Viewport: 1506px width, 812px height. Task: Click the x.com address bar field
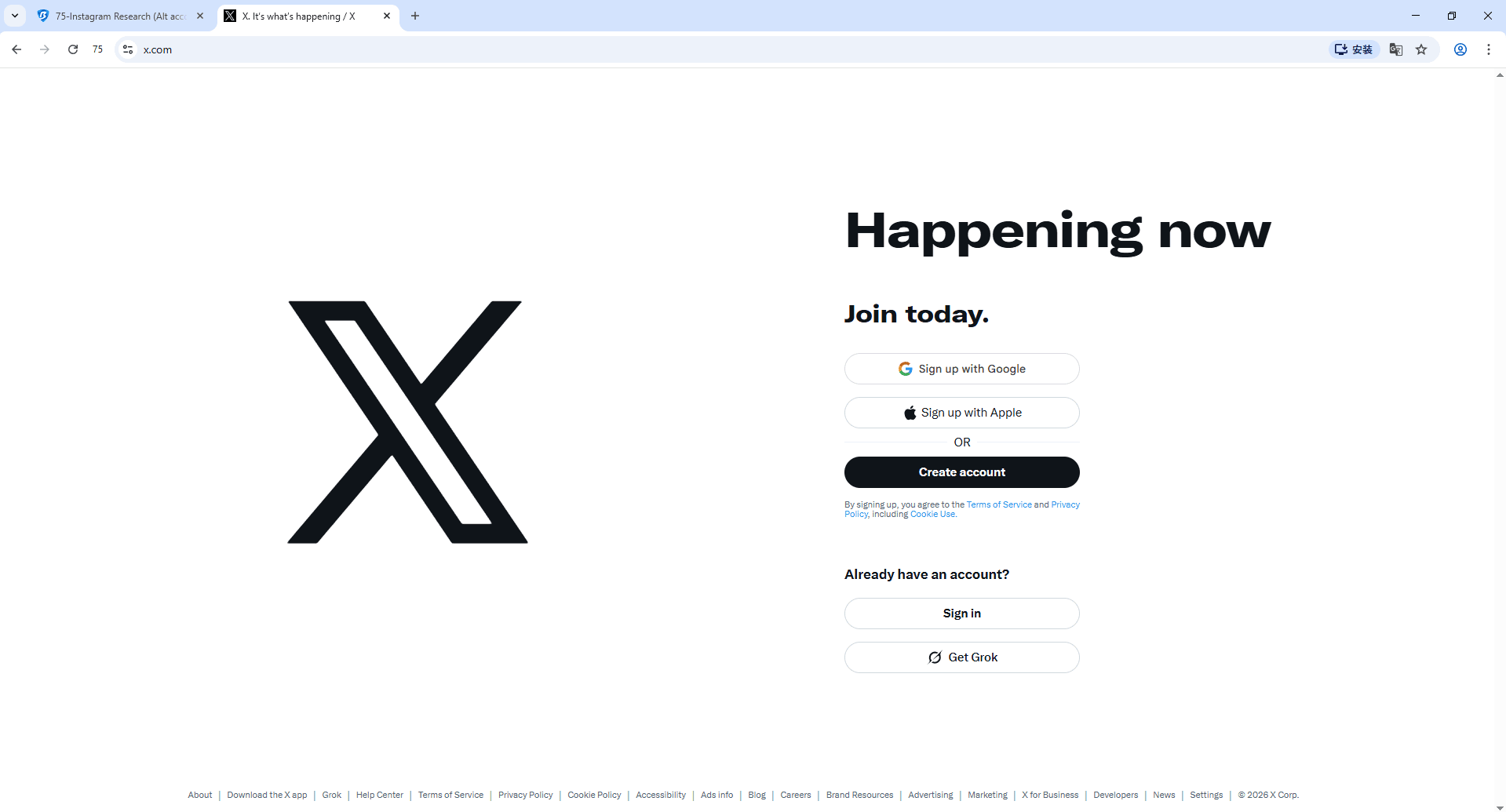click(x=722, y=49)
